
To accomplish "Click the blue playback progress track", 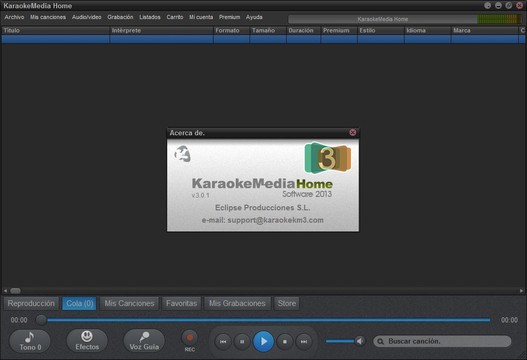I will point(269,320).
